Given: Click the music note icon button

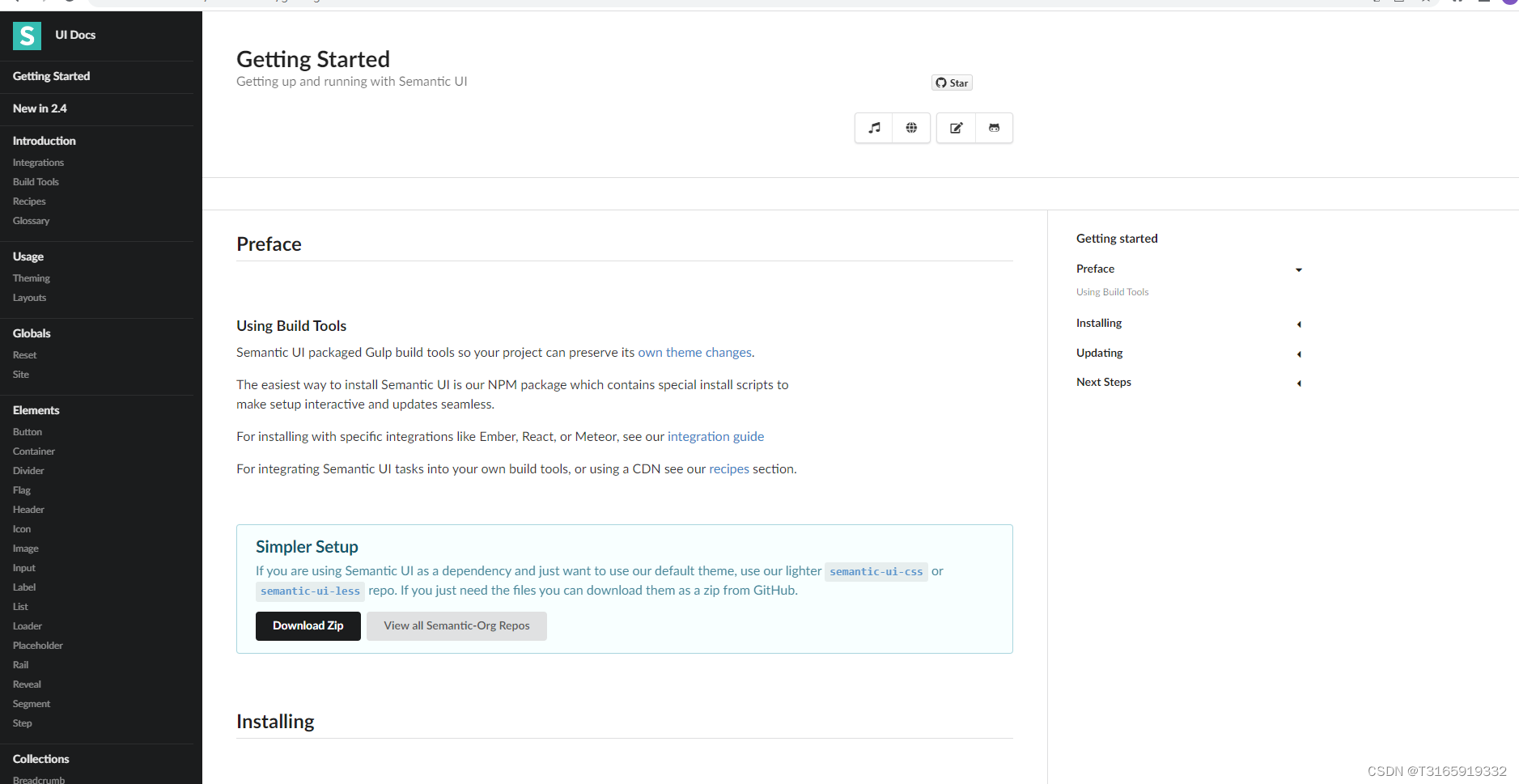Looking at the screenshot, I should point(874,128).
